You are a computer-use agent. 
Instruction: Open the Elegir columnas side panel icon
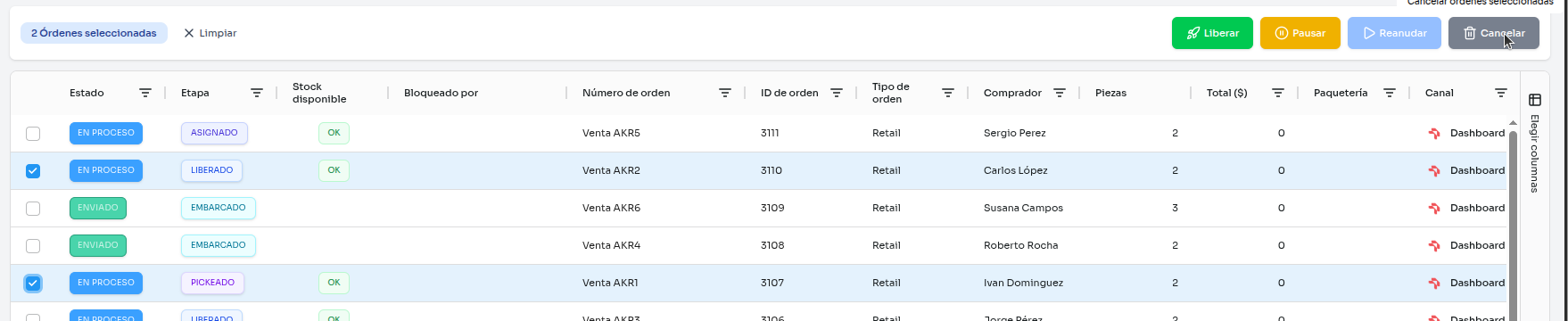tap(1535, 100)
